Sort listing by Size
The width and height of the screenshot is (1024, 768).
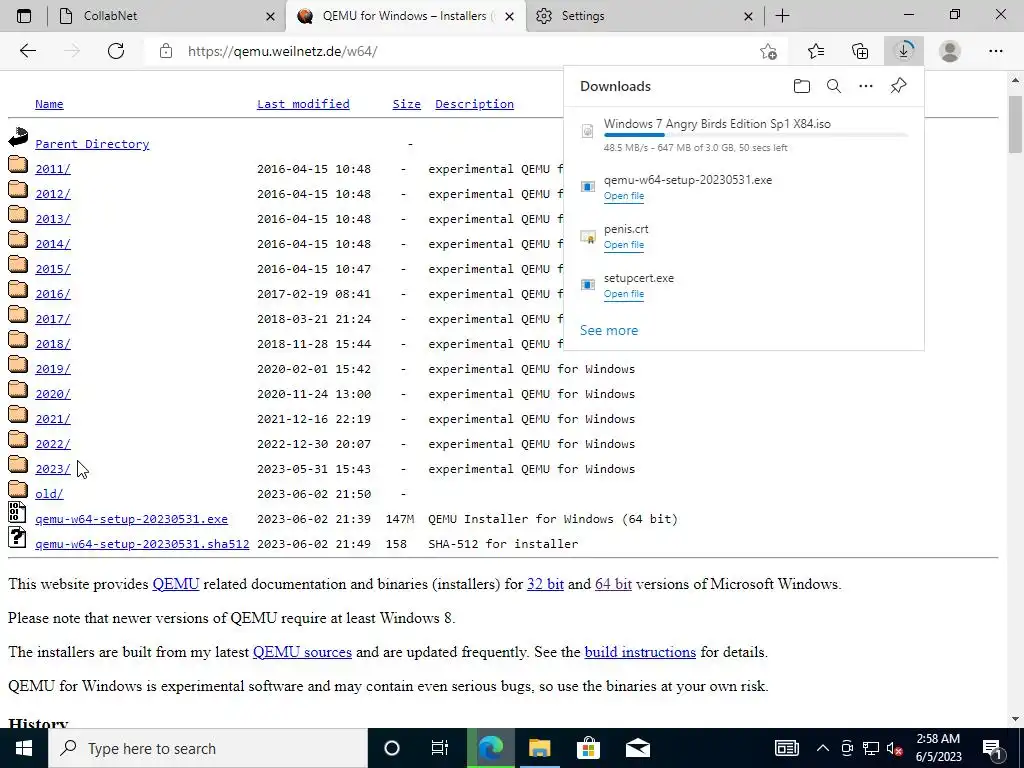click(x=406, y=104)
